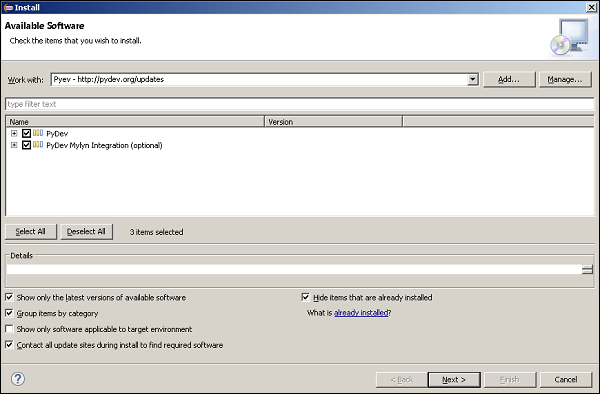The height and width of the screenshot is (394, 600).
Task: Click the Cancel button
Action: point(566,379)
